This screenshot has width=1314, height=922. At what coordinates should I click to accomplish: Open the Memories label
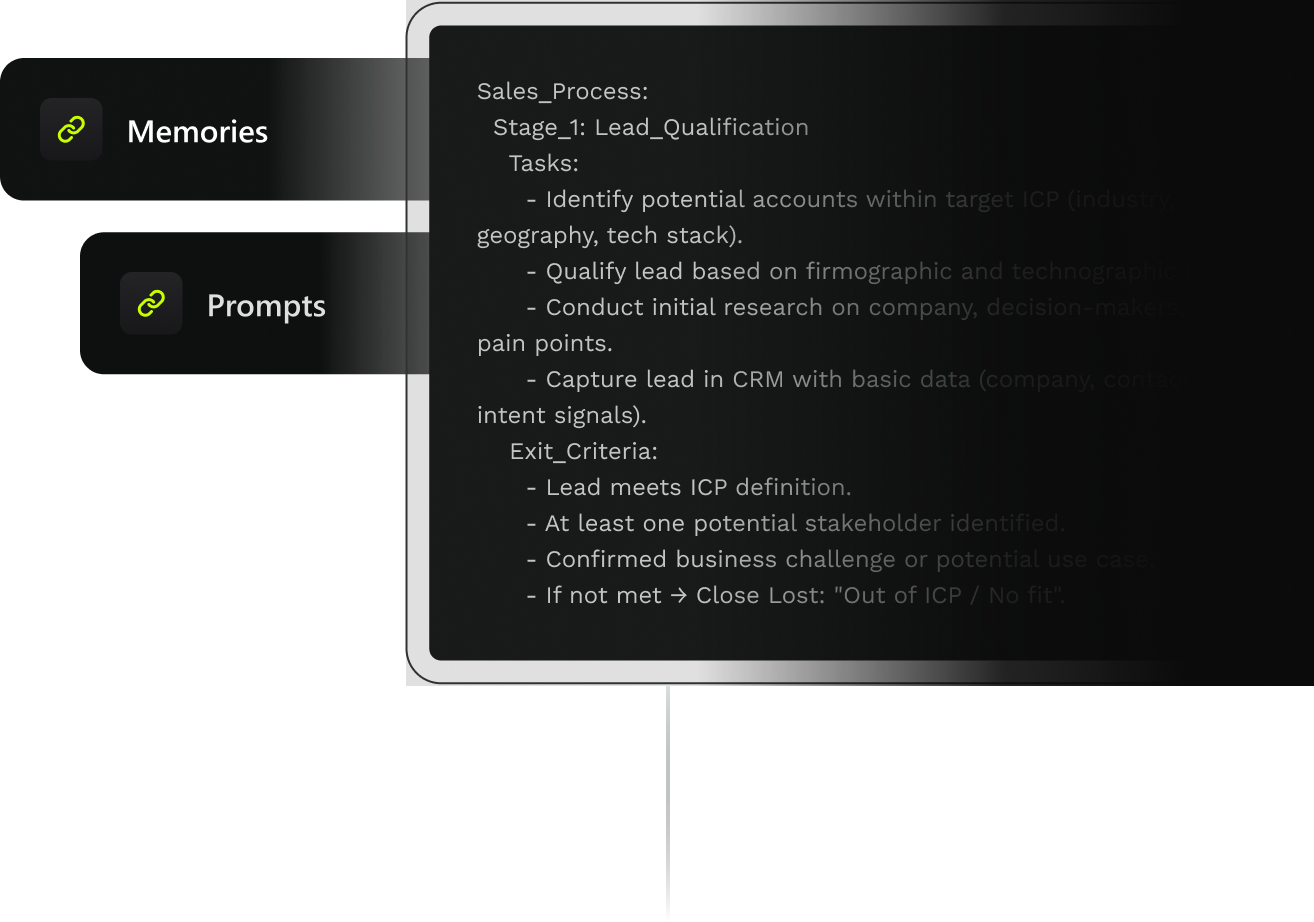tap(197, 132)
